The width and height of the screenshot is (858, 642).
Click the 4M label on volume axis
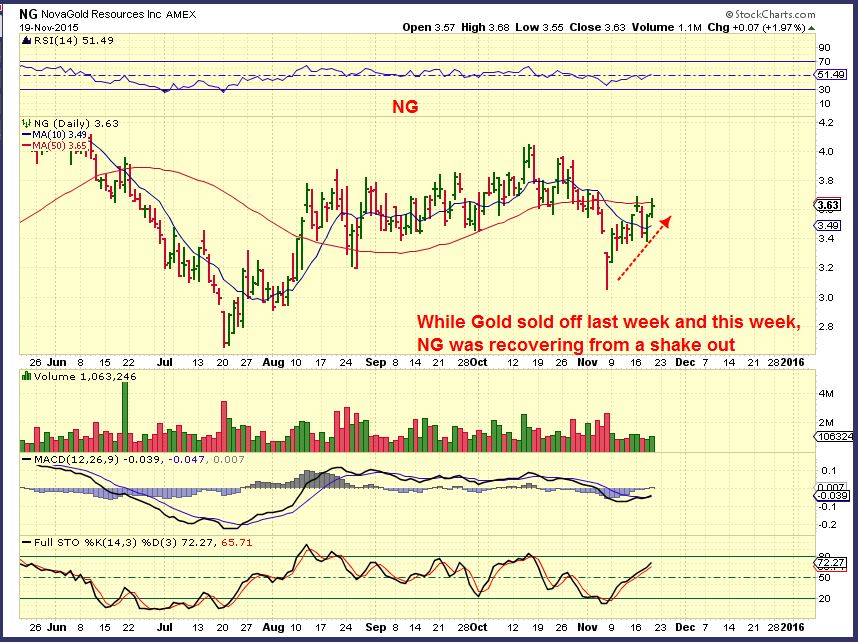826,394
